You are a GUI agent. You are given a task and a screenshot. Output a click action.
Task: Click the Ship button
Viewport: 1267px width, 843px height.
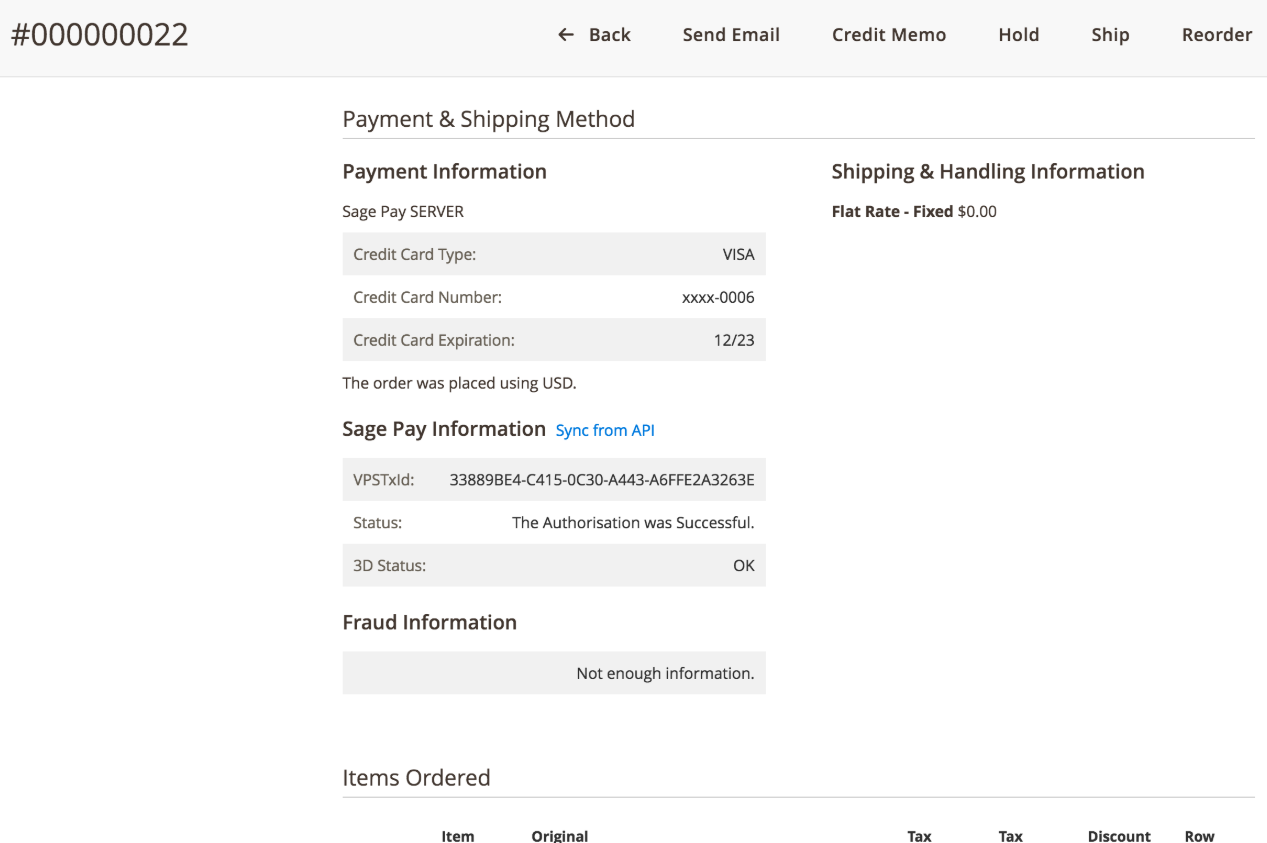coord(1110,35)
